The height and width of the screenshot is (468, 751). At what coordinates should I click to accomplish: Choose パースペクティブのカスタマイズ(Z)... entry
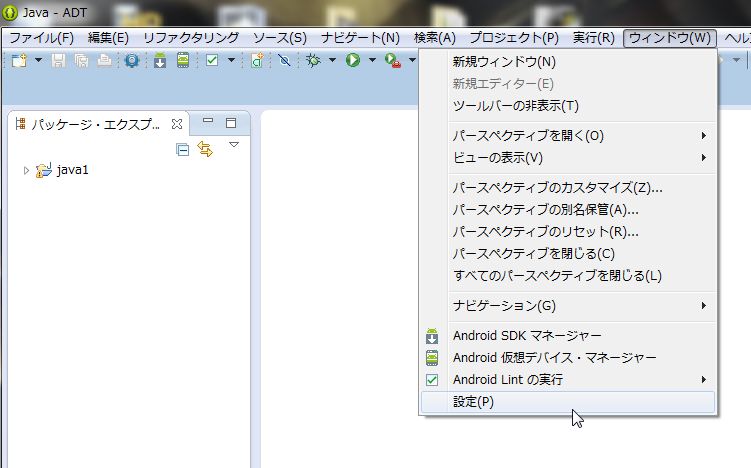click(569, 187)
